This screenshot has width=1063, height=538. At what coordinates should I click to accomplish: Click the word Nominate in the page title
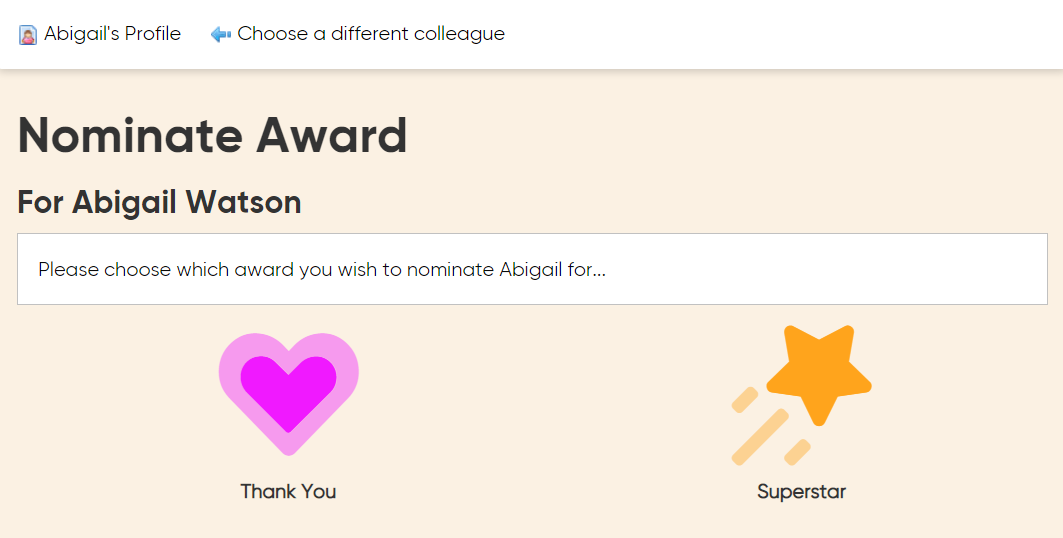point(130,136)
